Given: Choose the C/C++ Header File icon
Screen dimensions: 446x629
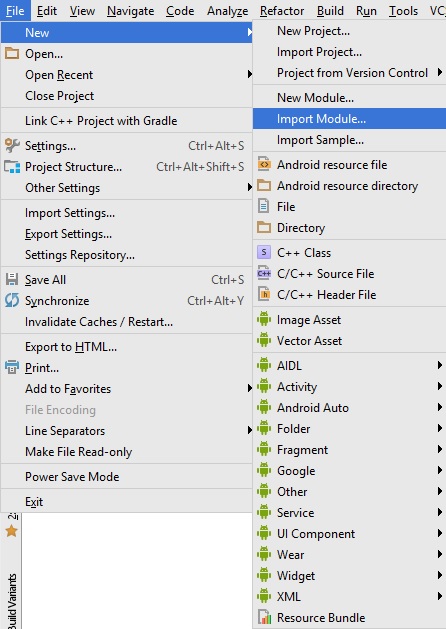Looking at the screenshot, I should click(x=264, y=294).
